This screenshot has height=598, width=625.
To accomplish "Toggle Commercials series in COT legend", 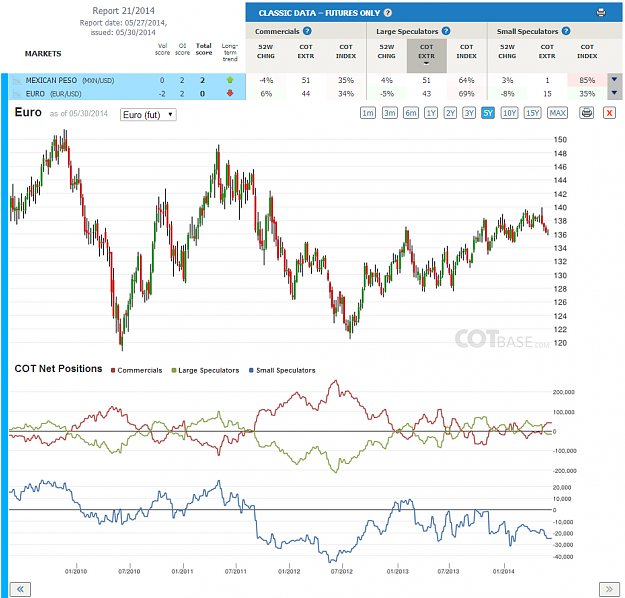I will tap(136, 370).
